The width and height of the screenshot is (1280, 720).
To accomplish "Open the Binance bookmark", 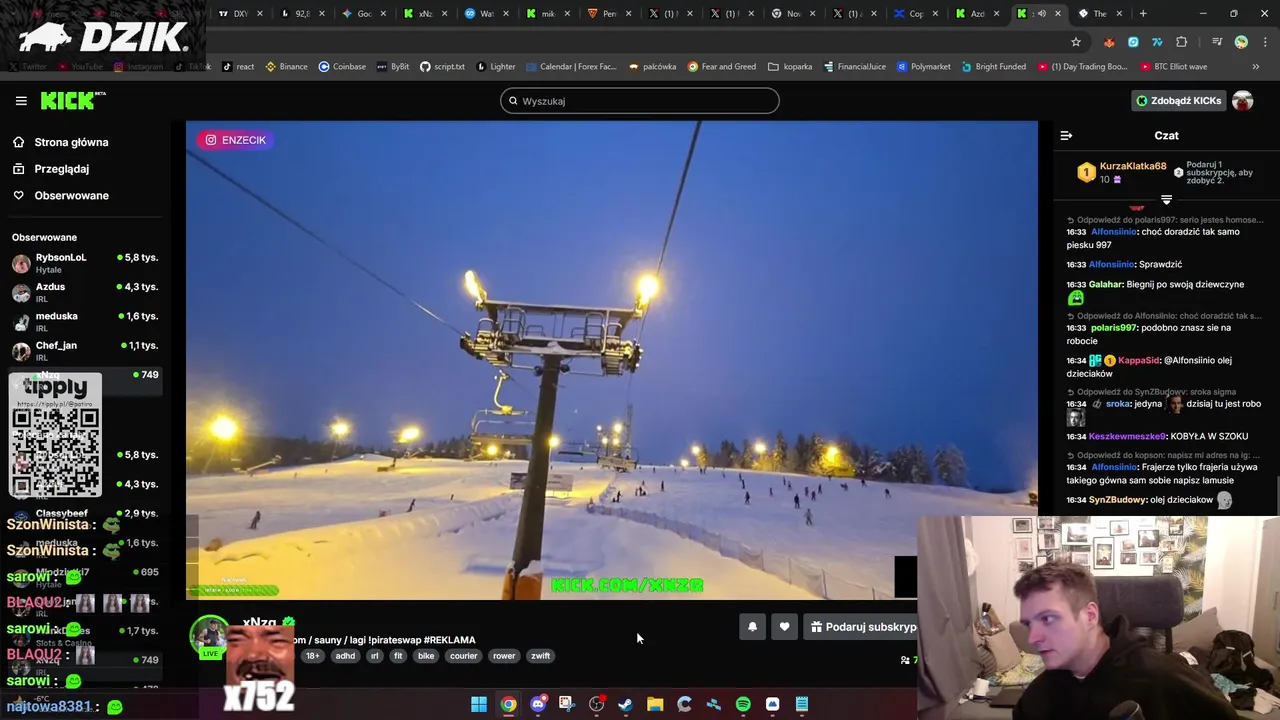I will click(x=286, y=67).
